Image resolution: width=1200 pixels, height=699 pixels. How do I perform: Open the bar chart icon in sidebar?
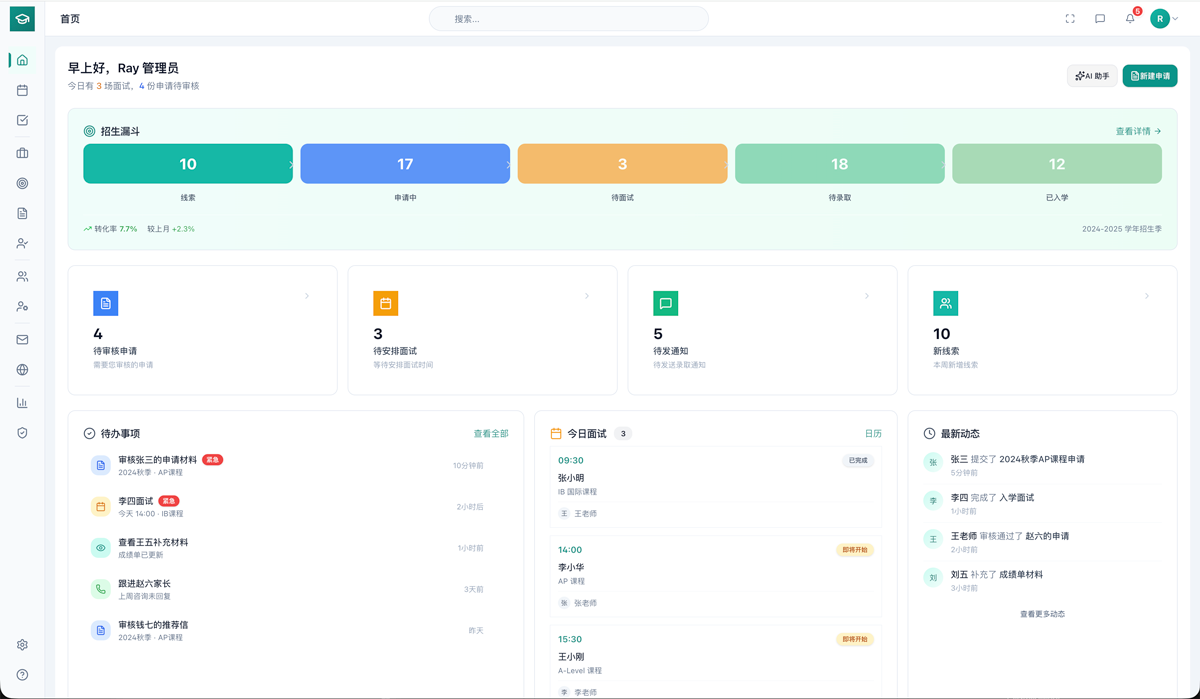pyautogui.click(x=22, y=403)
